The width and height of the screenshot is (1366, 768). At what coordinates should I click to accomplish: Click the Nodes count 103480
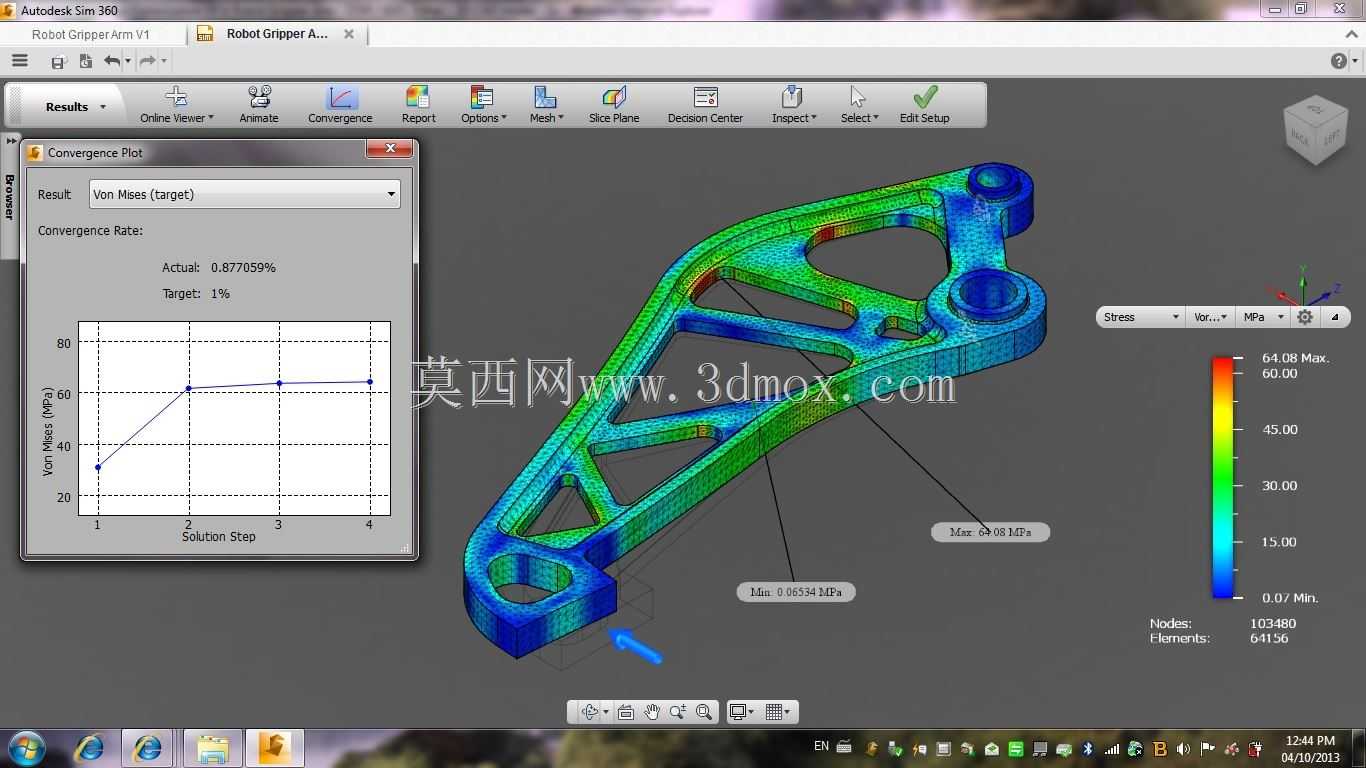(1273, 623)
